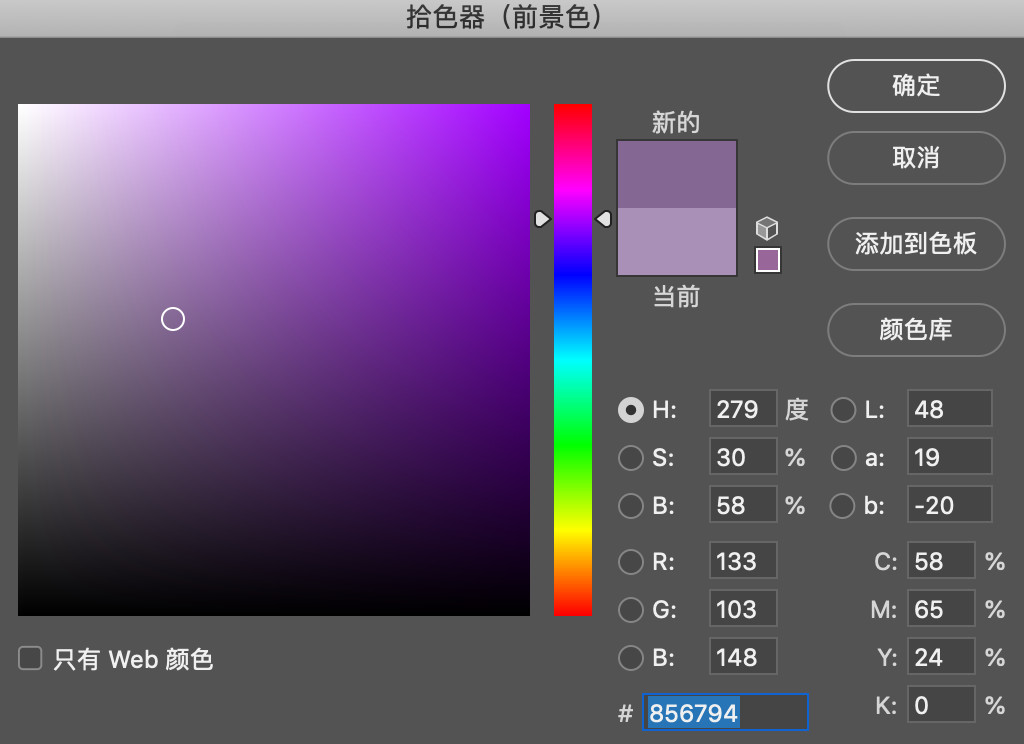Click the small web-safe color swatch
The width and height of the screenshot is (1024, 744).
tap(767, 260)
